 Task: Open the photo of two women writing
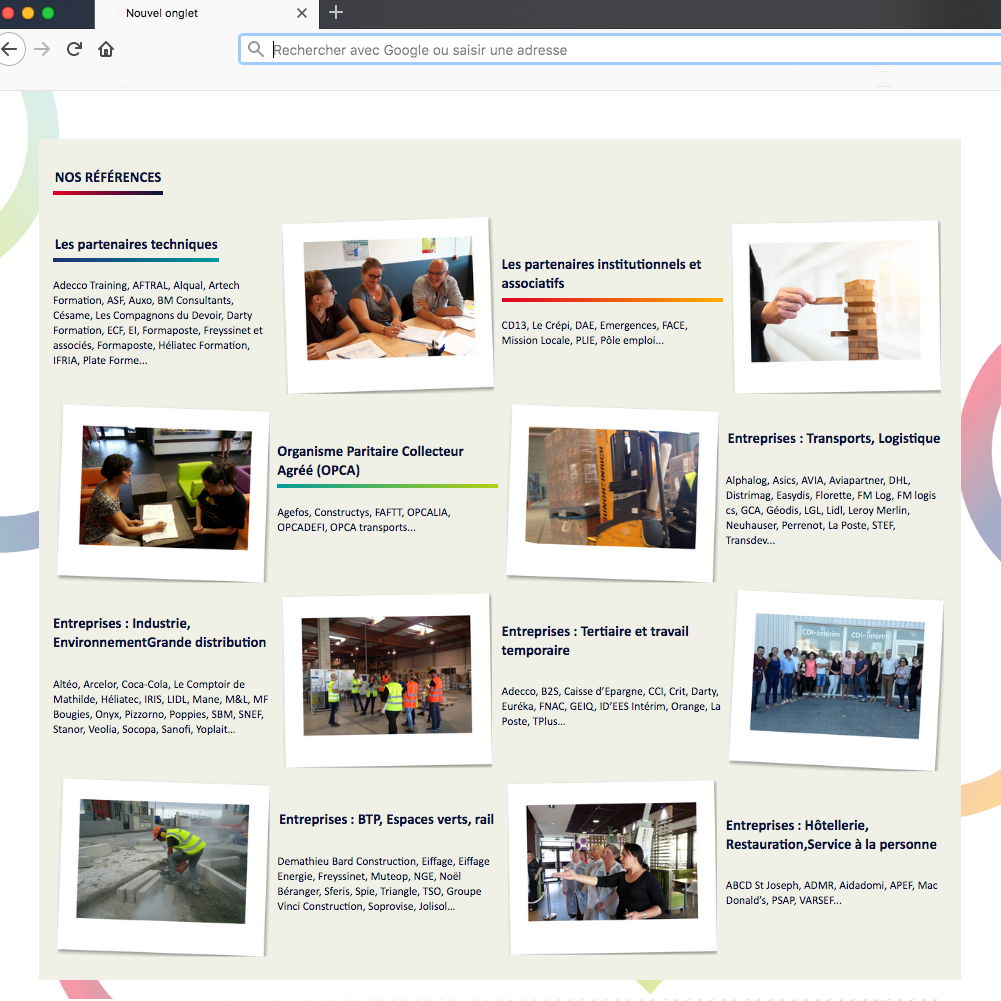point(163,493)
